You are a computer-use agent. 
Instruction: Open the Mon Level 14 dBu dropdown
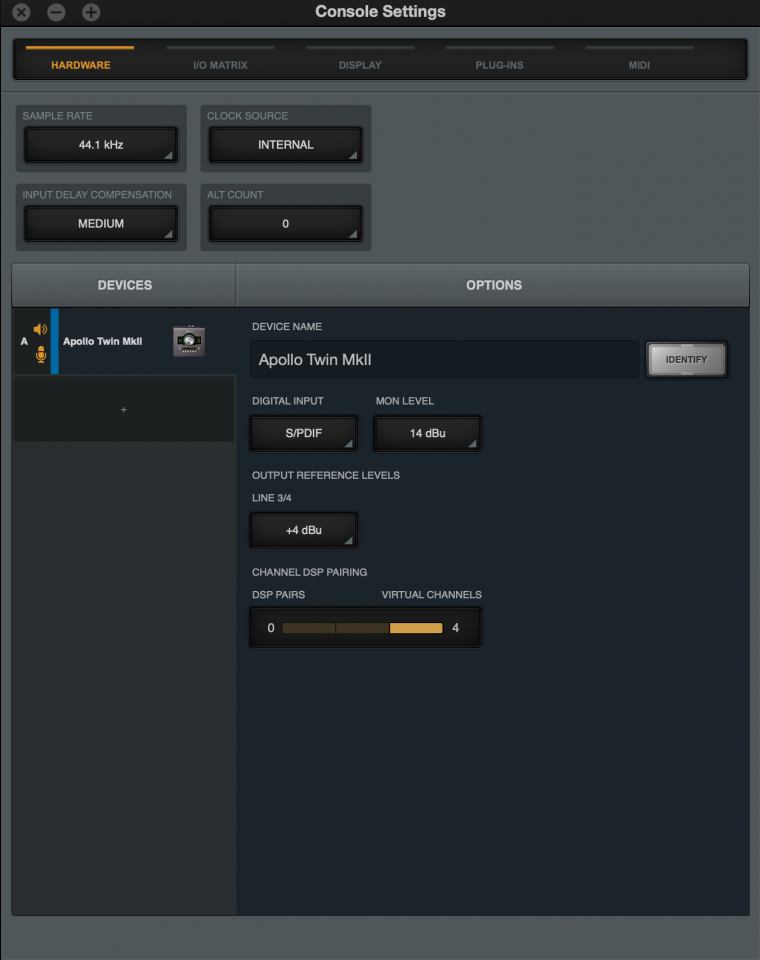427,433
